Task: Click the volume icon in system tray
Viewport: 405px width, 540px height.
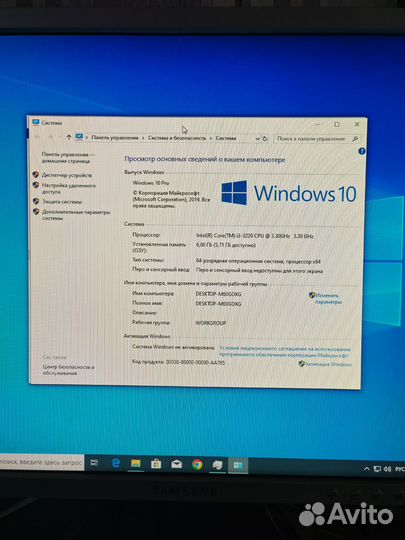Action: click(x=387, y=469)
